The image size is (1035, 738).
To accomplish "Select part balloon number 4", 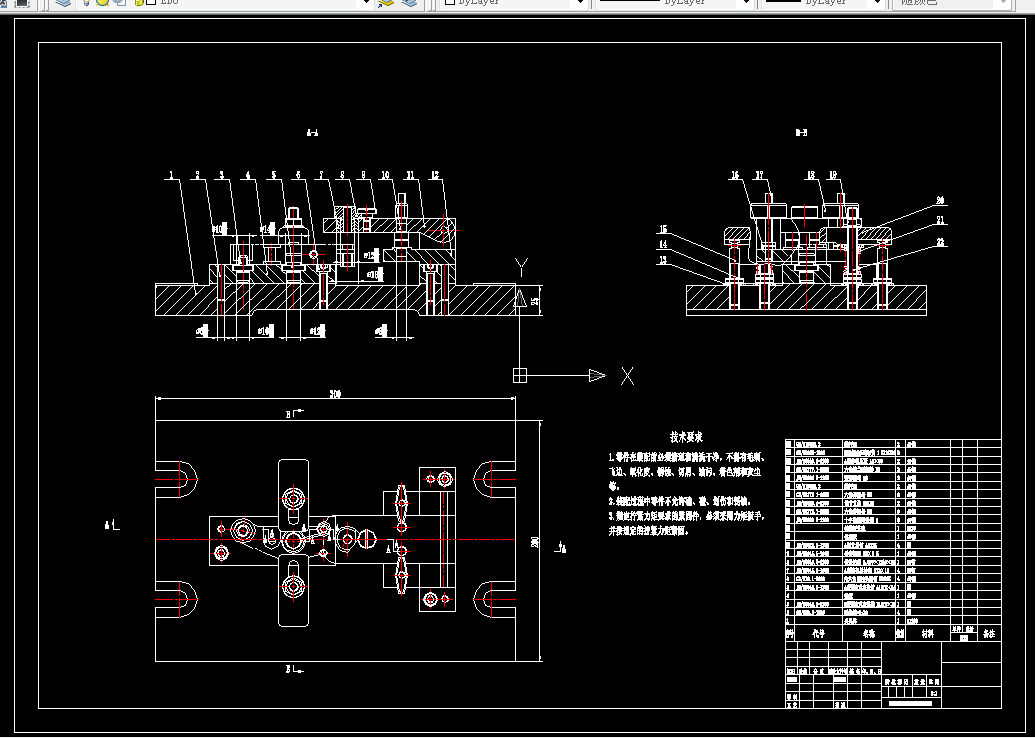I will pyautogui.click(x=248, y=176).
